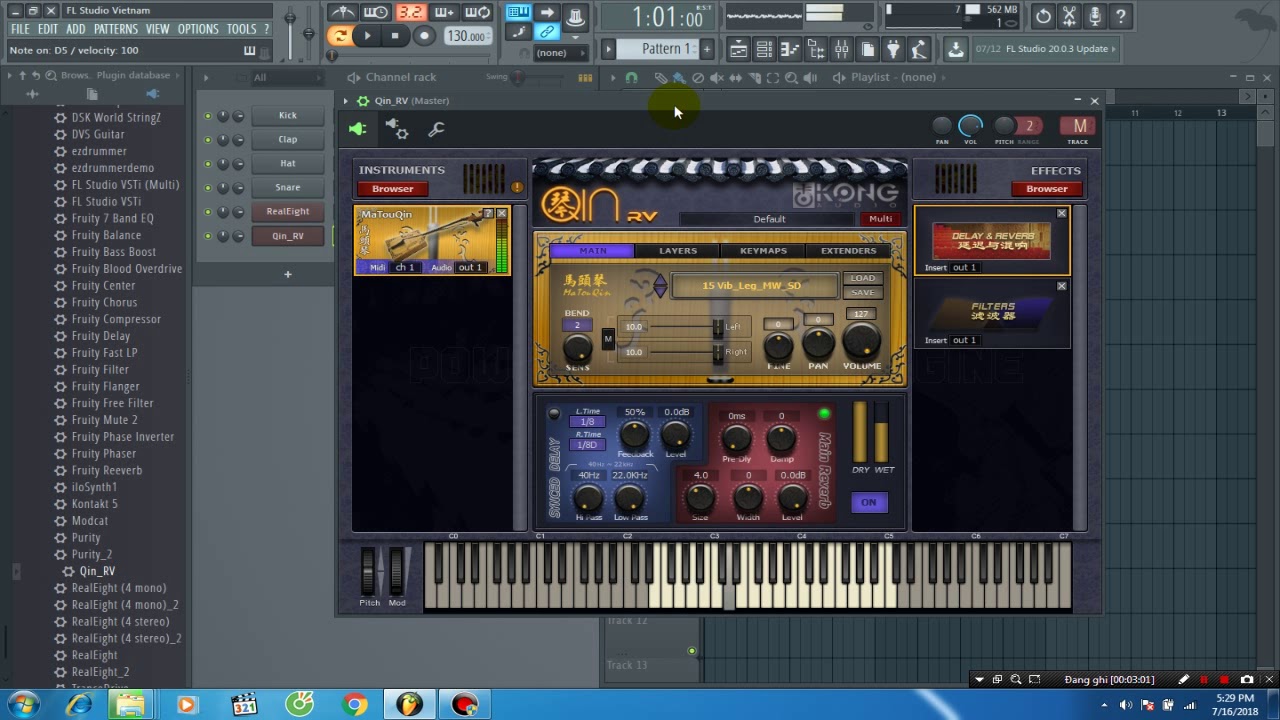
Task: Open the Playlist view icon
Action: (738, 49)
